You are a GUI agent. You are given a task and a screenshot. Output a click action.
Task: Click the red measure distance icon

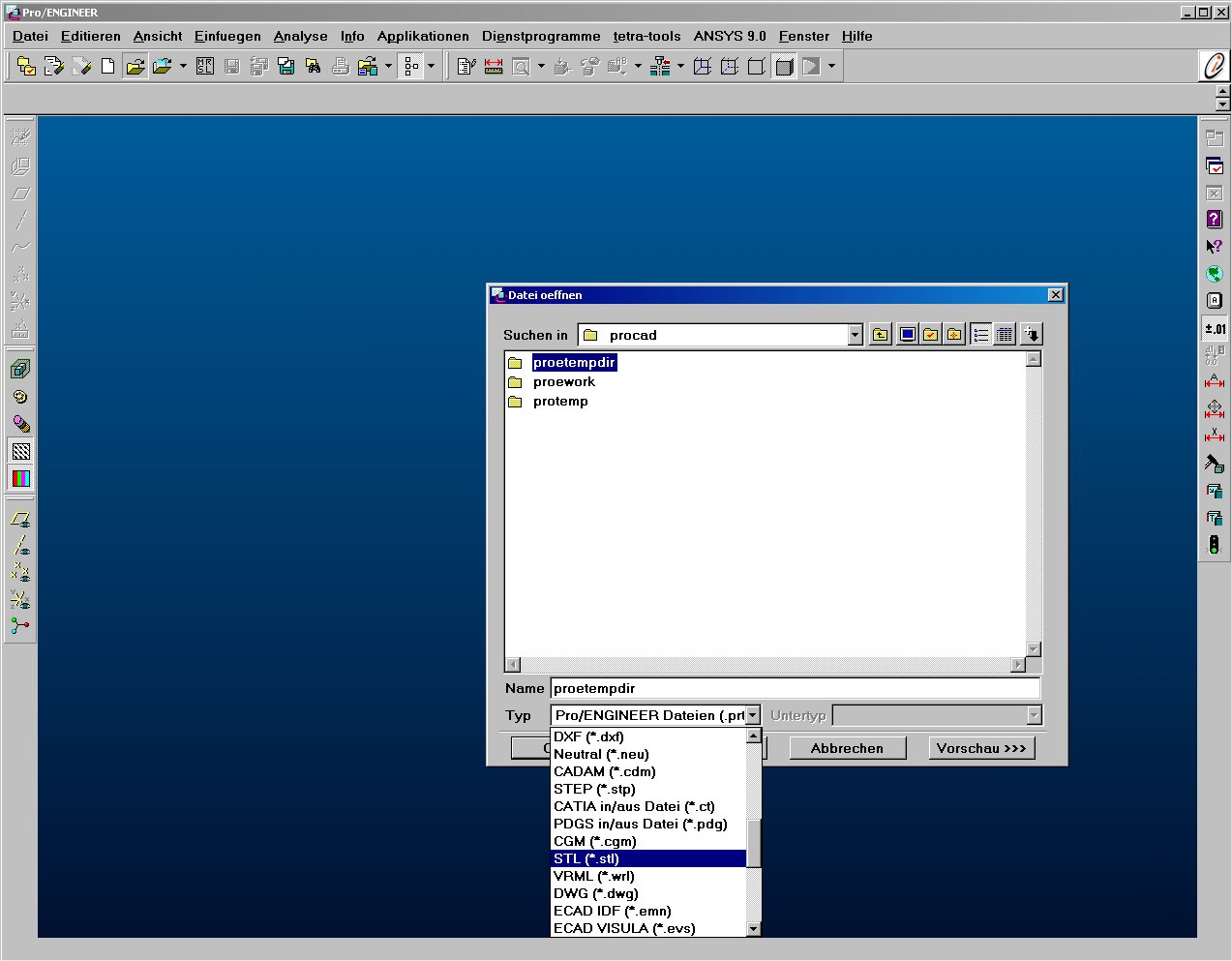coord(494,67)
